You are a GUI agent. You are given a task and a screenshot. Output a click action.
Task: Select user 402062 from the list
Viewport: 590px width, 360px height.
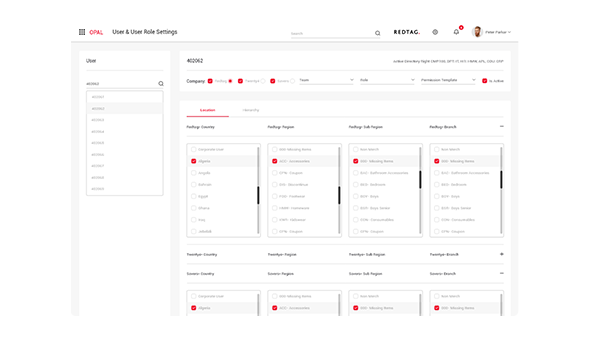[125, 108]
